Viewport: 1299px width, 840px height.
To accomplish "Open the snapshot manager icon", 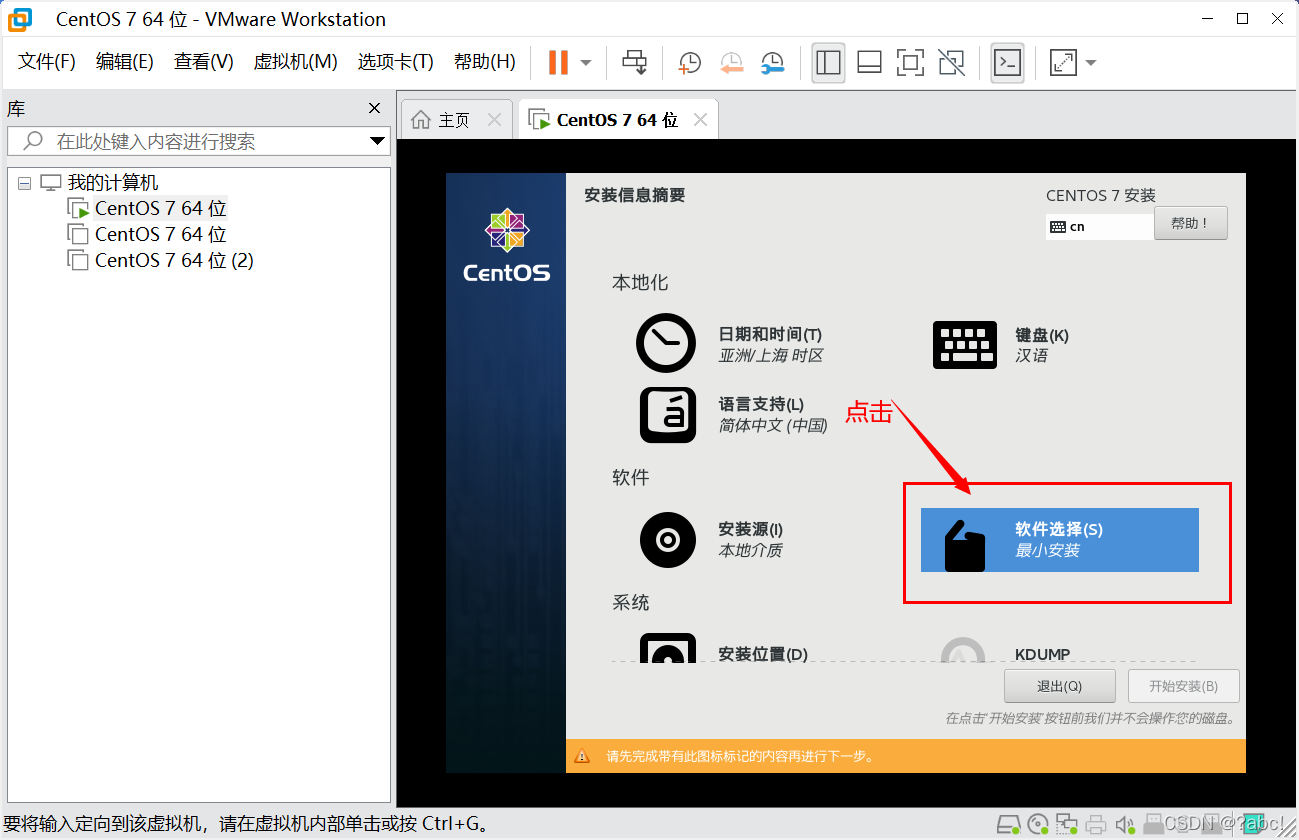I will [772, 63].
